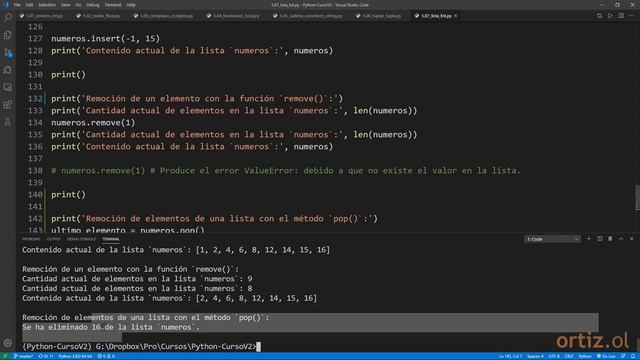This screenshot has height=360, width=640.
Task: Maximize the terminal panel with chevron up
Action: click(x=621, y=239)
